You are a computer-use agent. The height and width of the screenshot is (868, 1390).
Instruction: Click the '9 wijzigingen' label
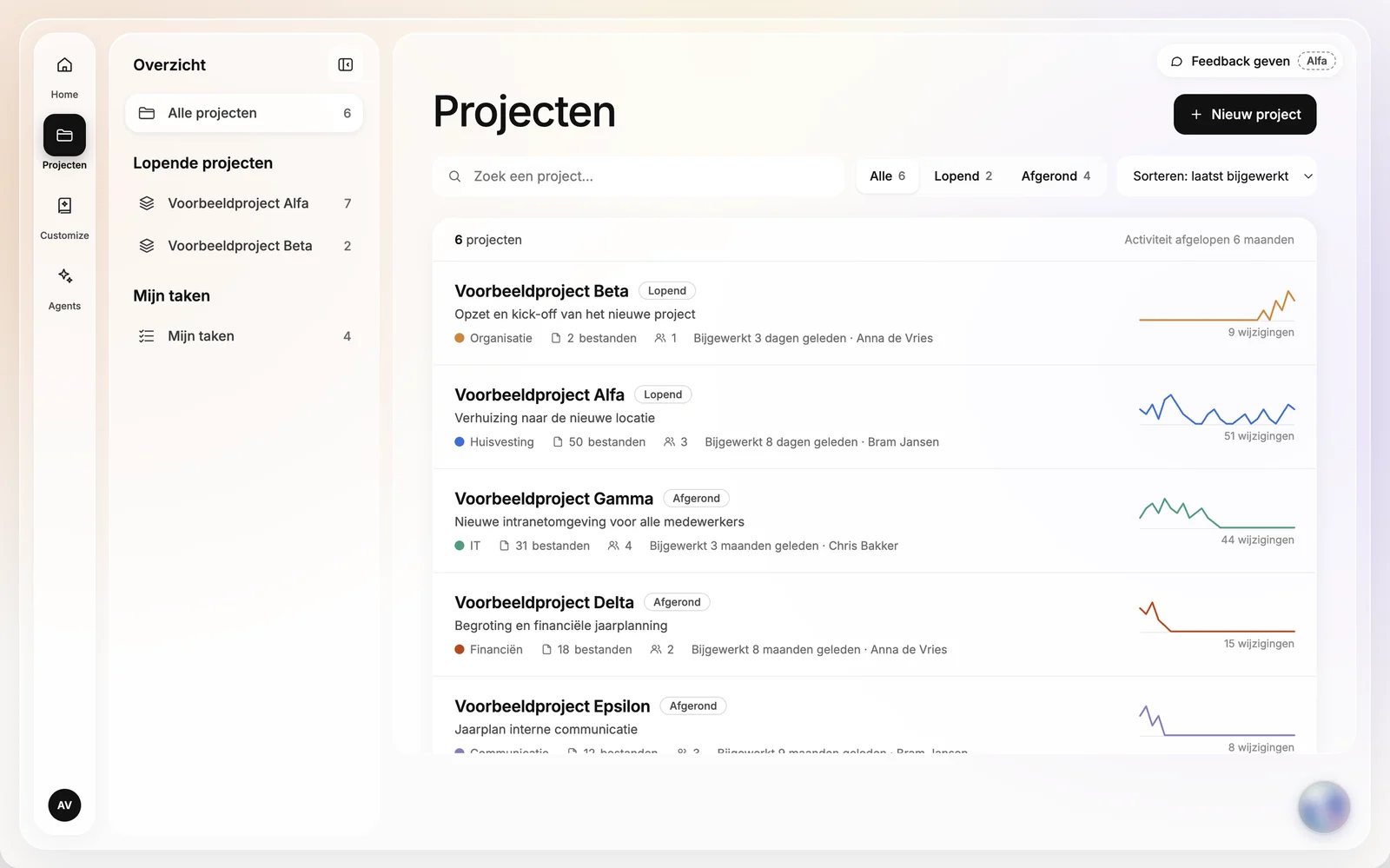tap(1261, 333)
